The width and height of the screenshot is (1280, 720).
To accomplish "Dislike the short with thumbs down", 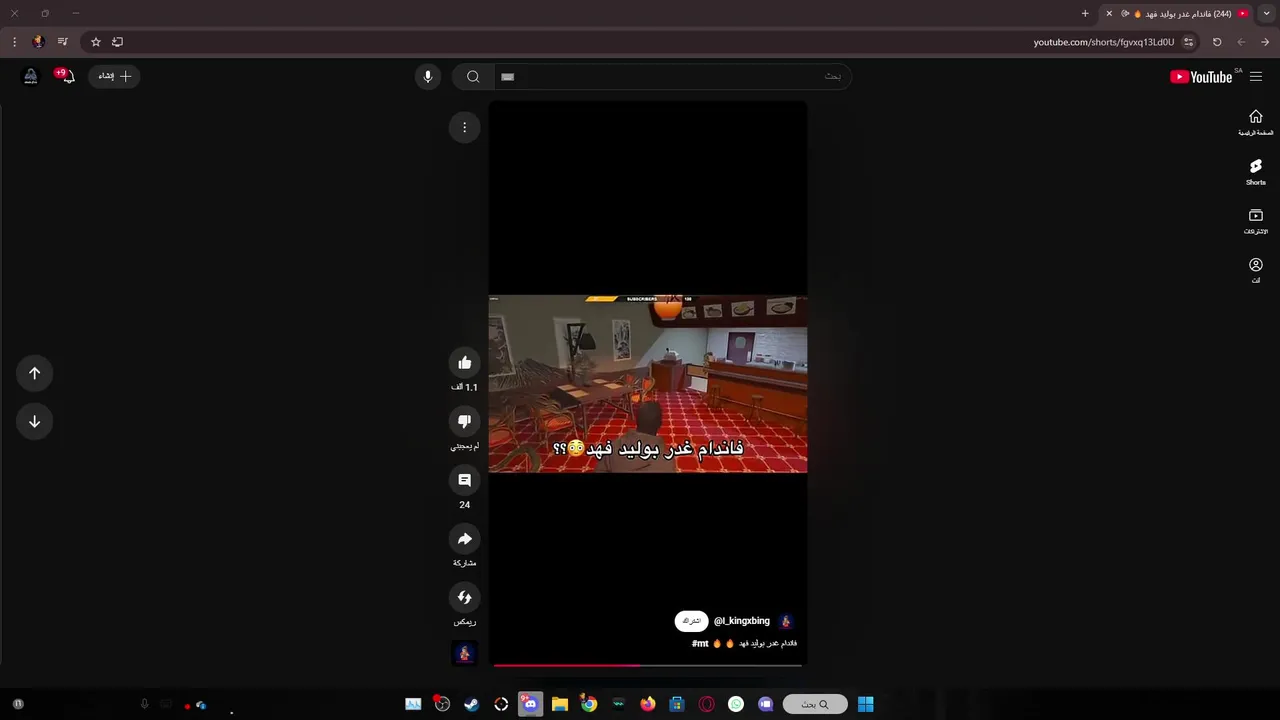I will point(464,421).
